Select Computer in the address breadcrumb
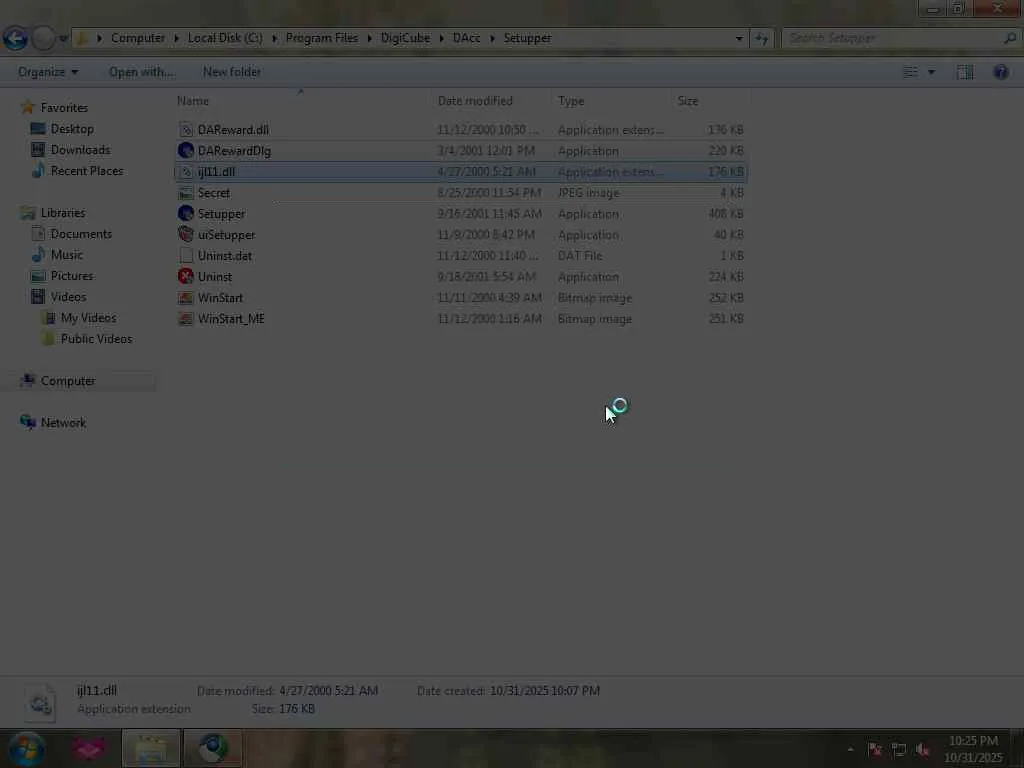 point(138,38)
